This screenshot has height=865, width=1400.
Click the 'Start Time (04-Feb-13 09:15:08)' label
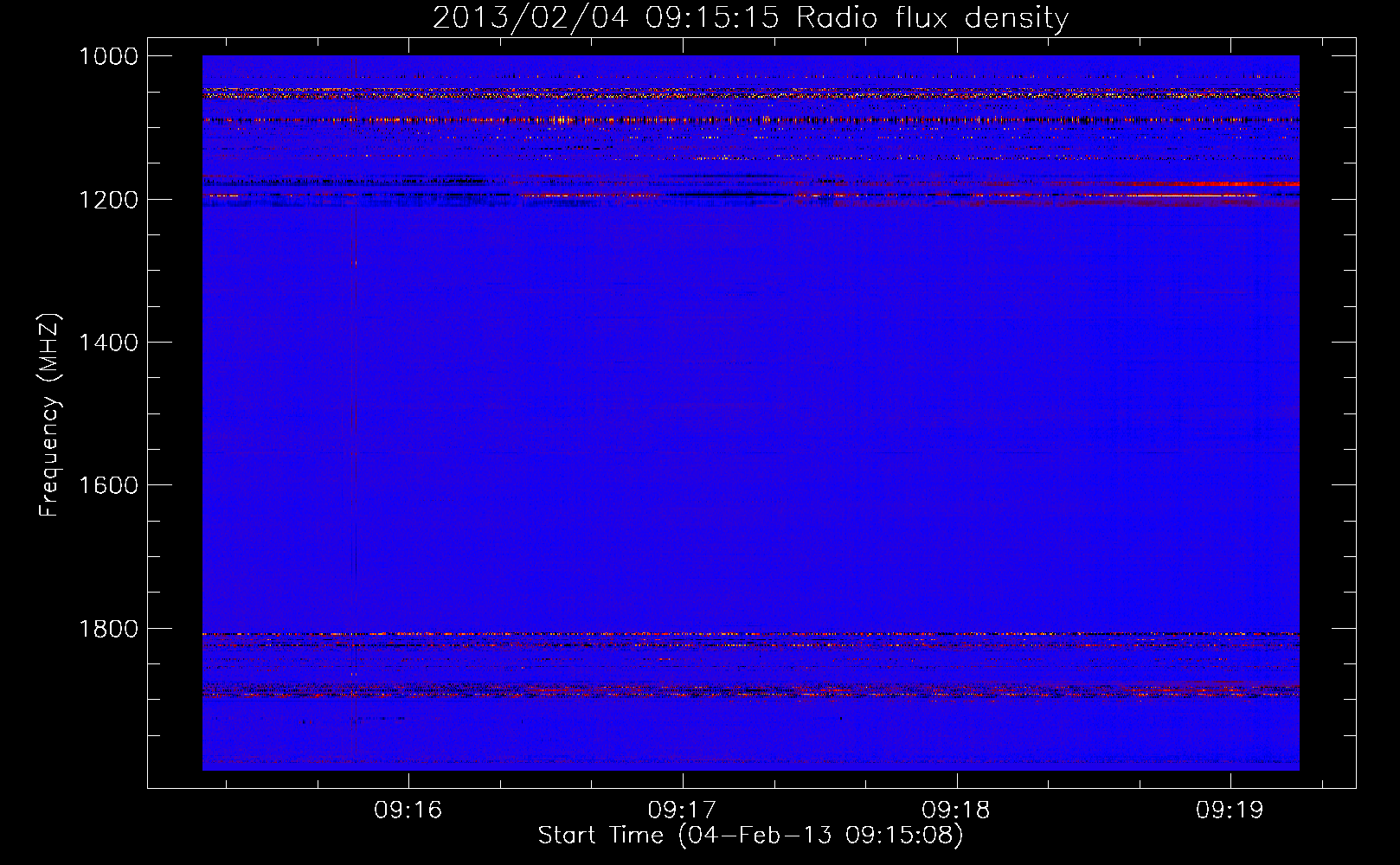pos(750,836)
